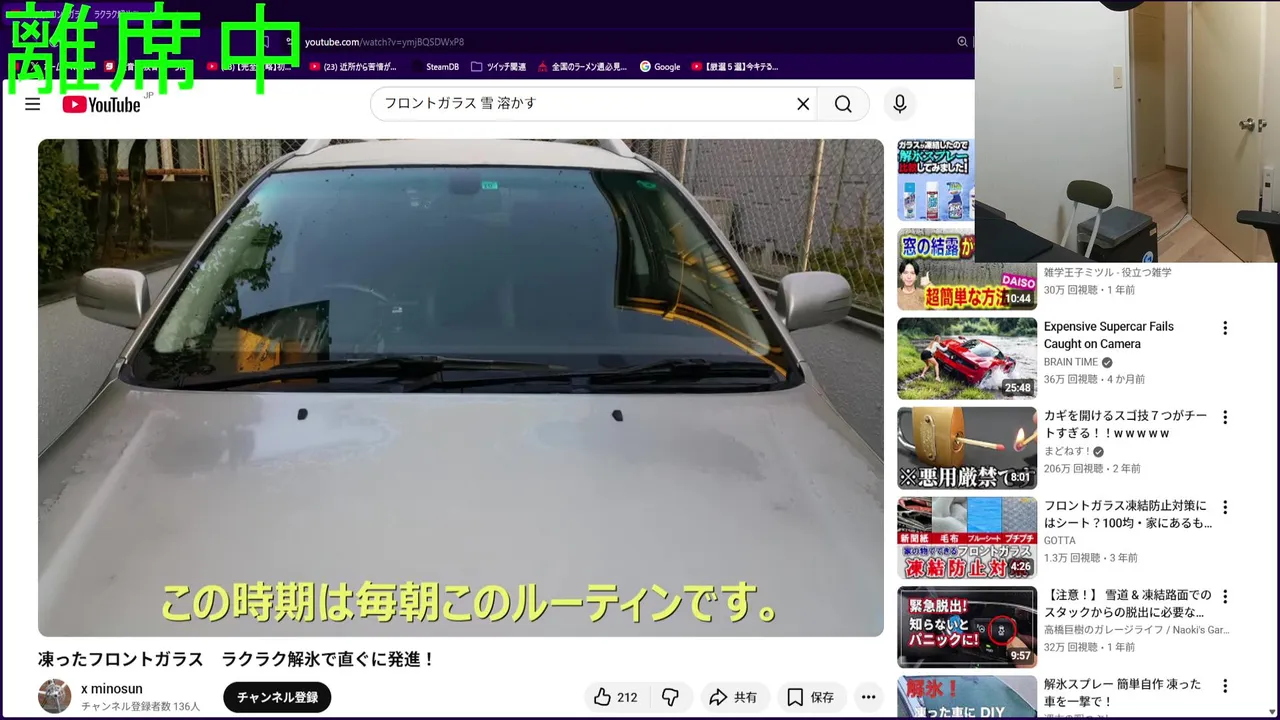Screen dimensions: 1280x720
Task: Open the 全国のラーメン bookmark
Action: (582, 67)
